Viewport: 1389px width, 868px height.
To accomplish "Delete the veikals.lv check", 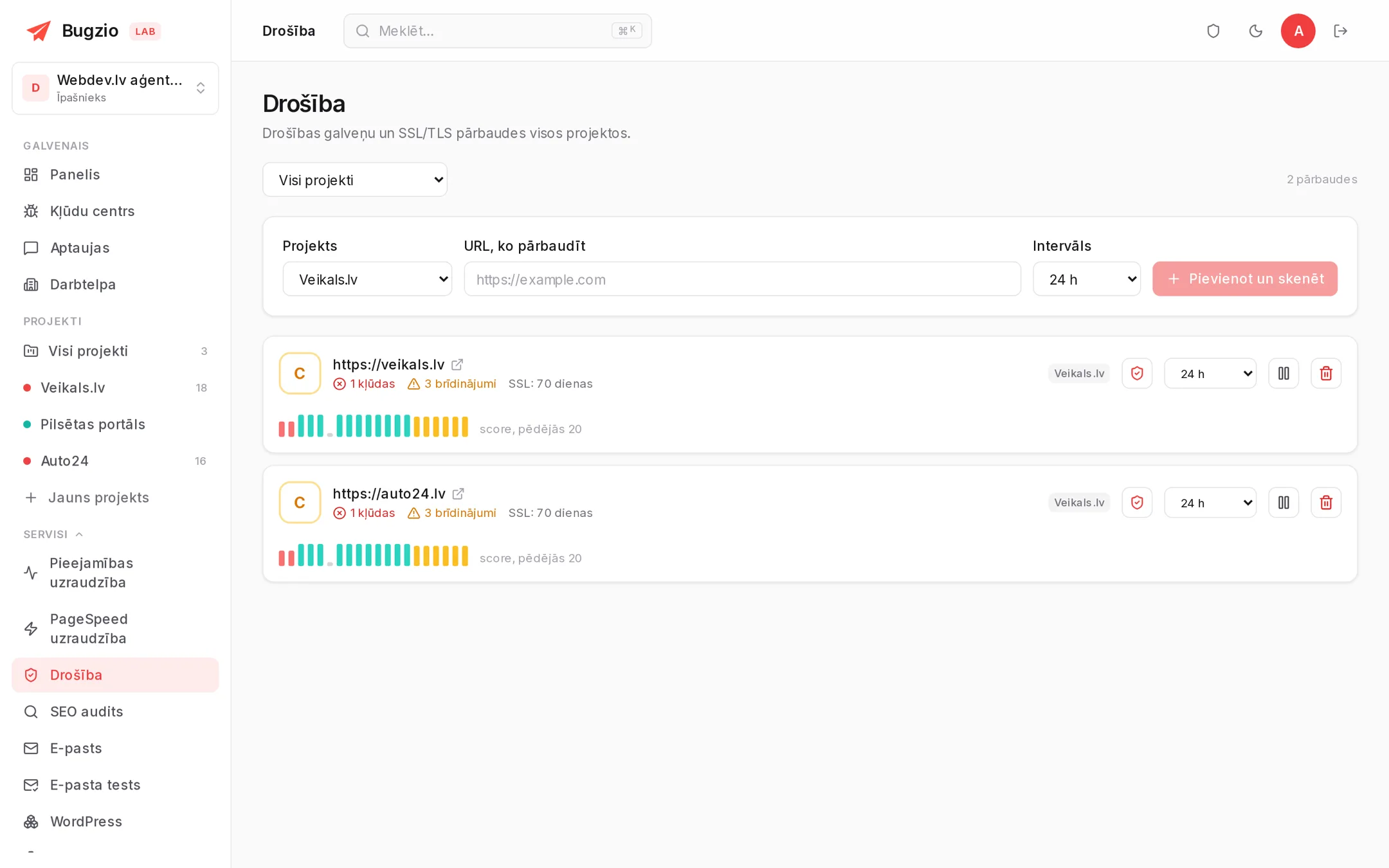I will pos(1326,374).
